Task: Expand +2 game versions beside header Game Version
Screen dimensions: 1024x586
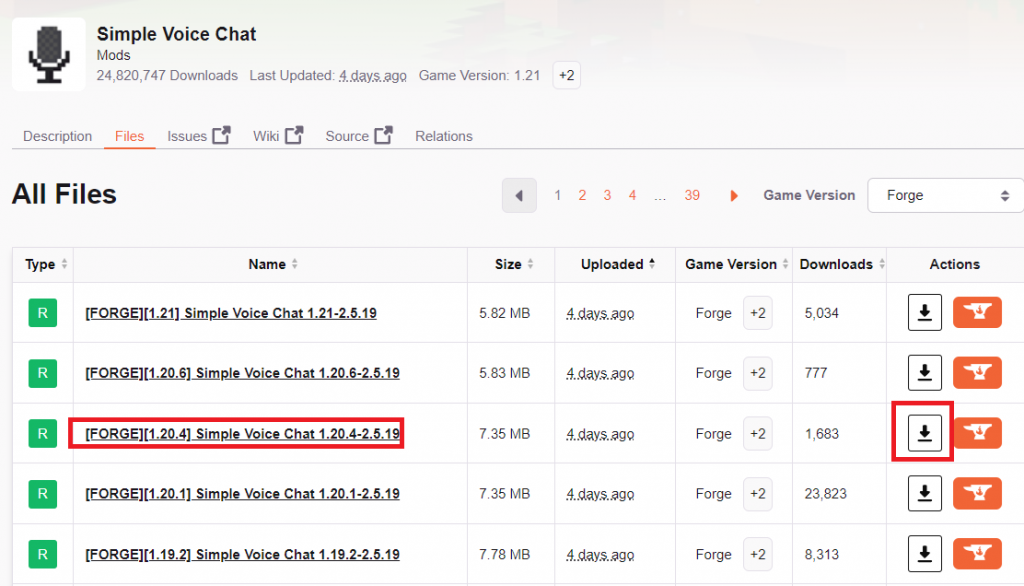Action: [x=566, y=75]
